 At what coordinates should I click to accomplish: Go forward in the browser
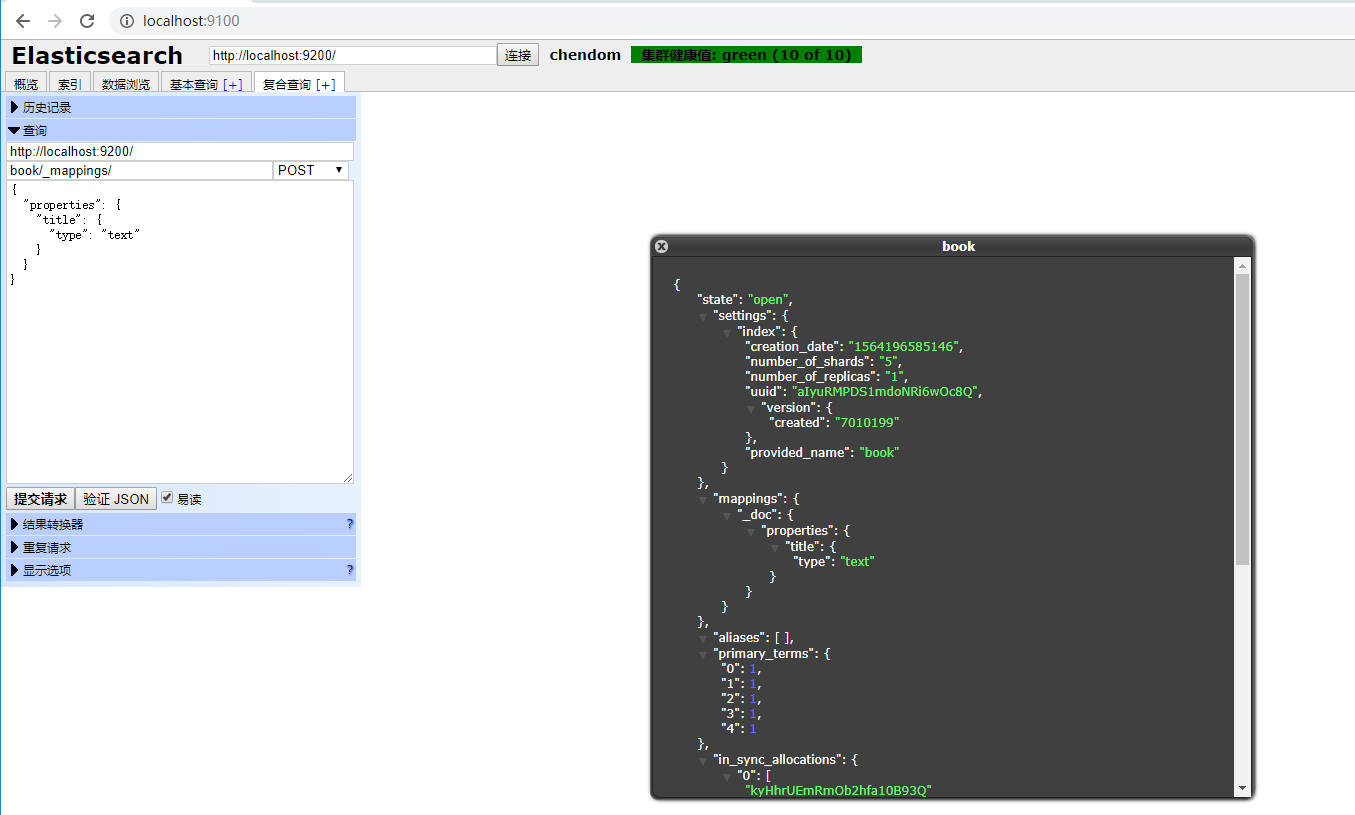pyautogui.click(x=54, y=20)
